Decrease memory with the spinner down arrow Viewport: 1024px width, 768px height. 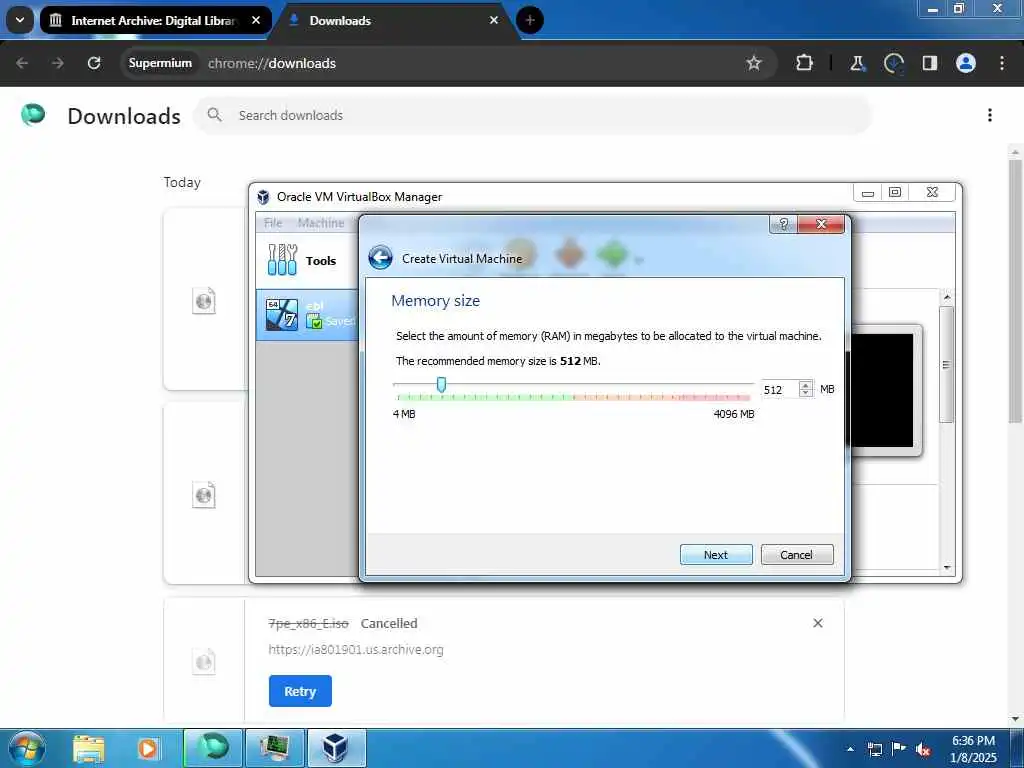click(x=806, y=393)
